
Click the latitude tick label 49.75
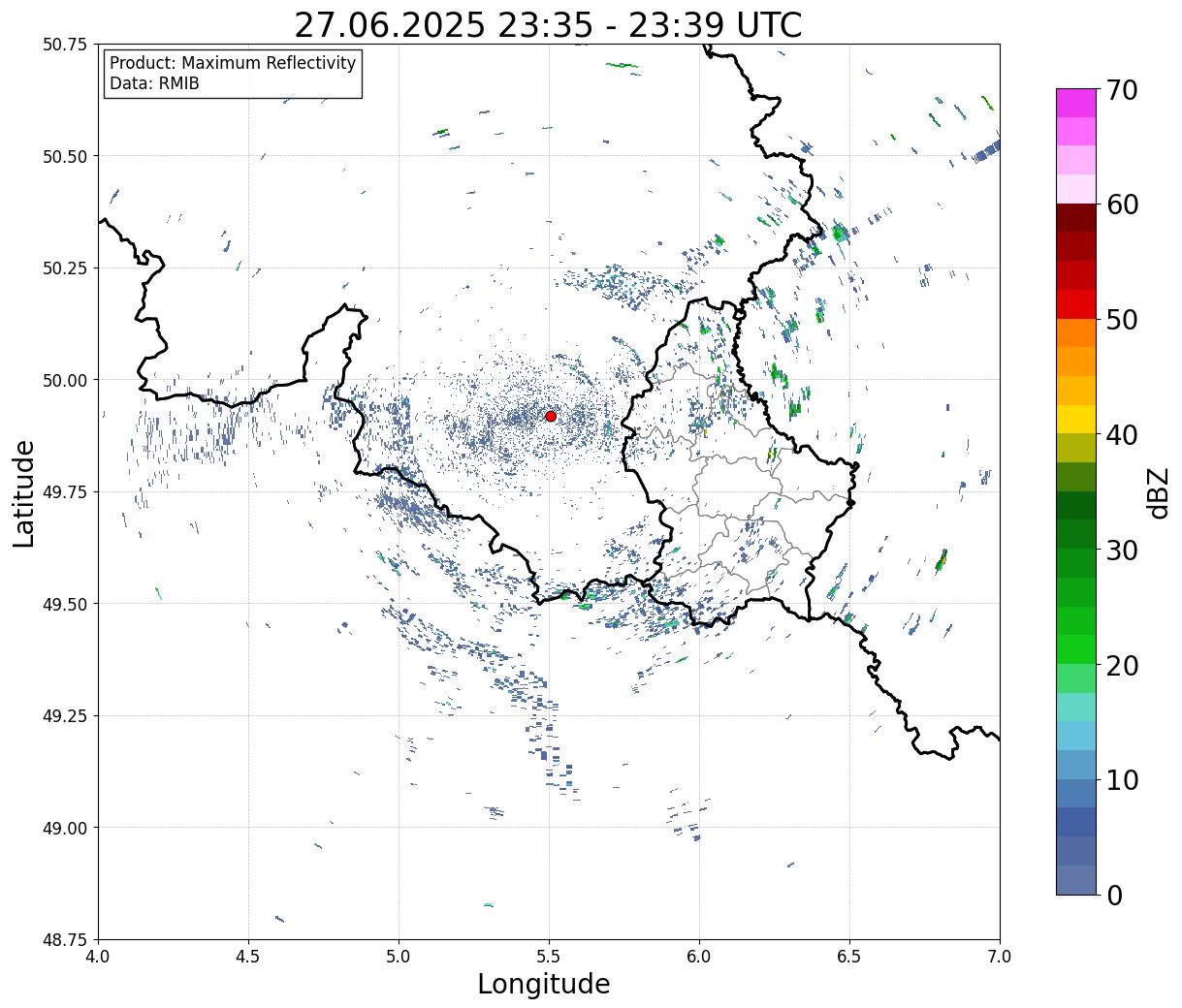[x=65, y=492]
